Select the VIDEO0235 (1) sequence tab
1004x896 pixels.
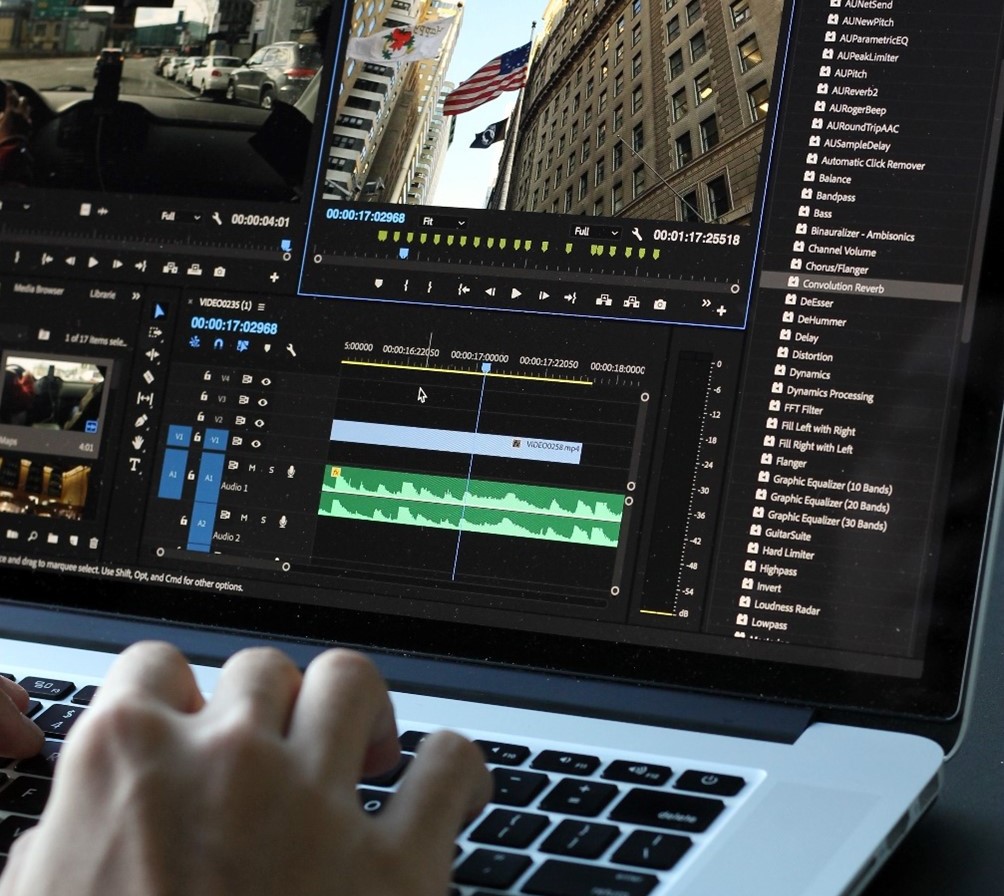point(225,304)
